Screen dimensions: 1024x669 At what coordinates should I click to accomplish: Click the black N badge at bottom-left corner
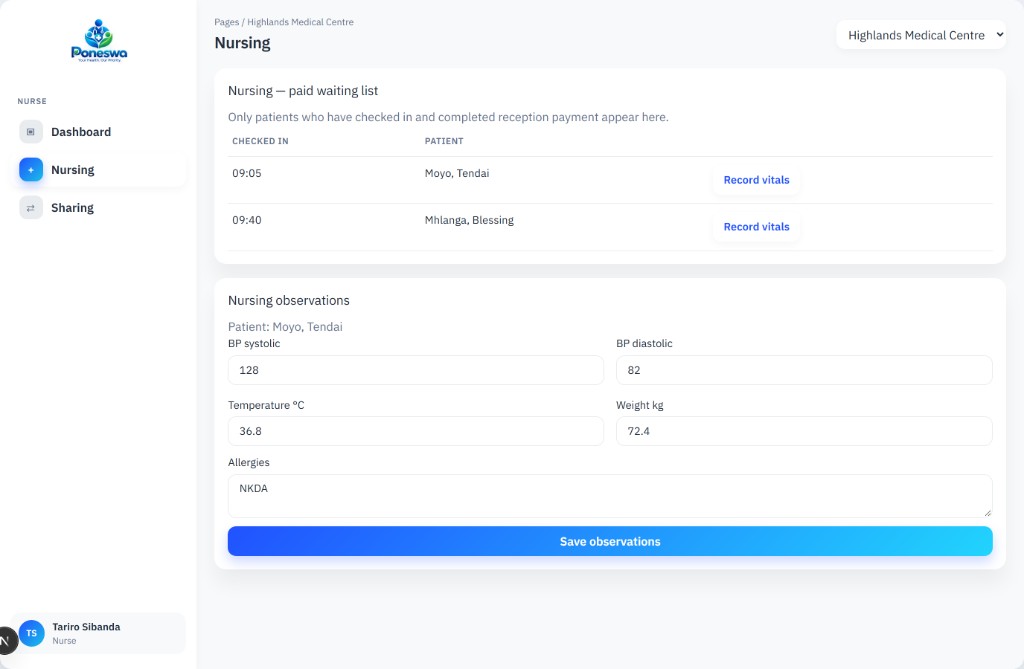pos(6,640)
